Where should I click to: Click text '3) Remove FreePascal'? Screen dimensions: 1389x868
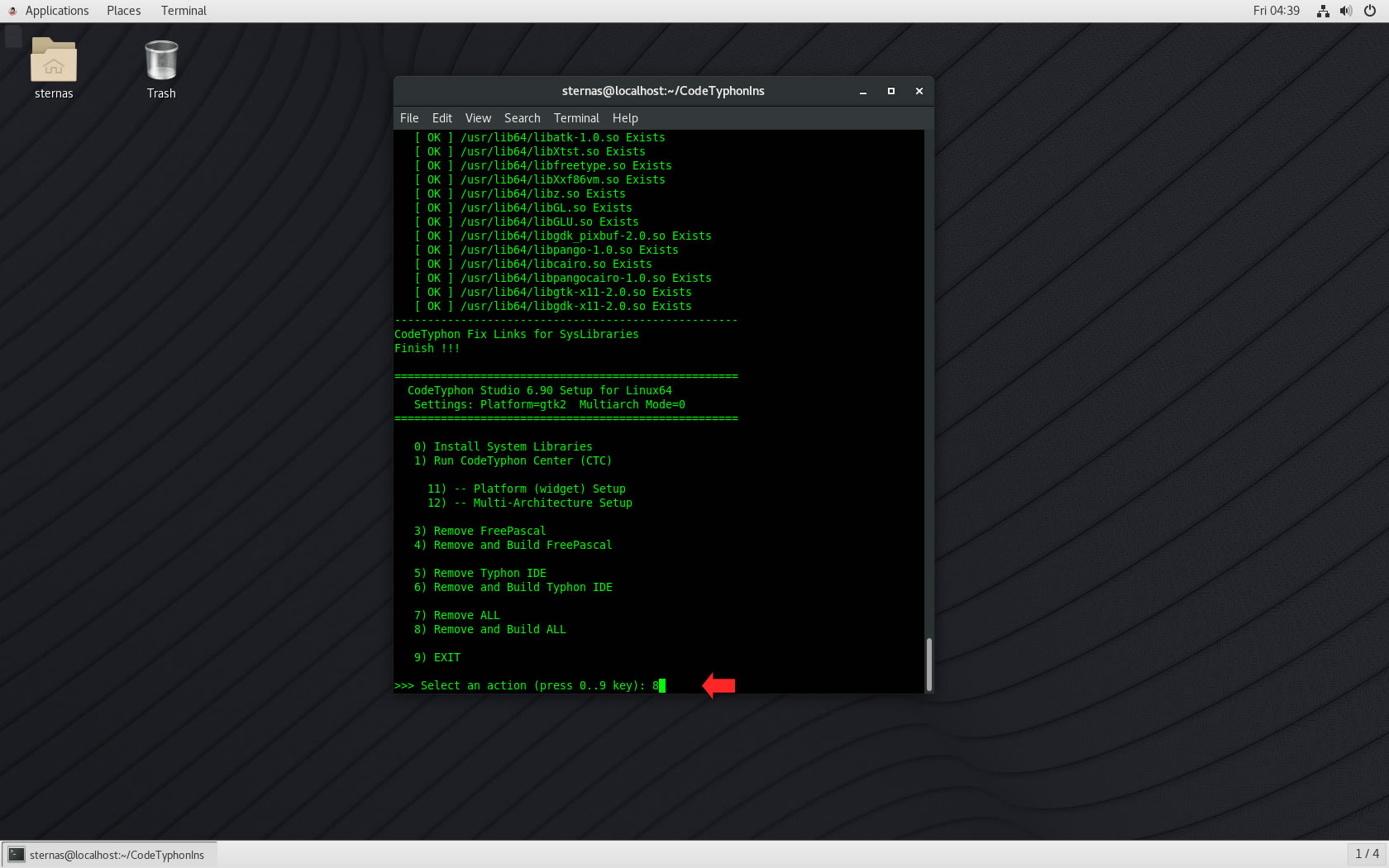coord(480,531)
